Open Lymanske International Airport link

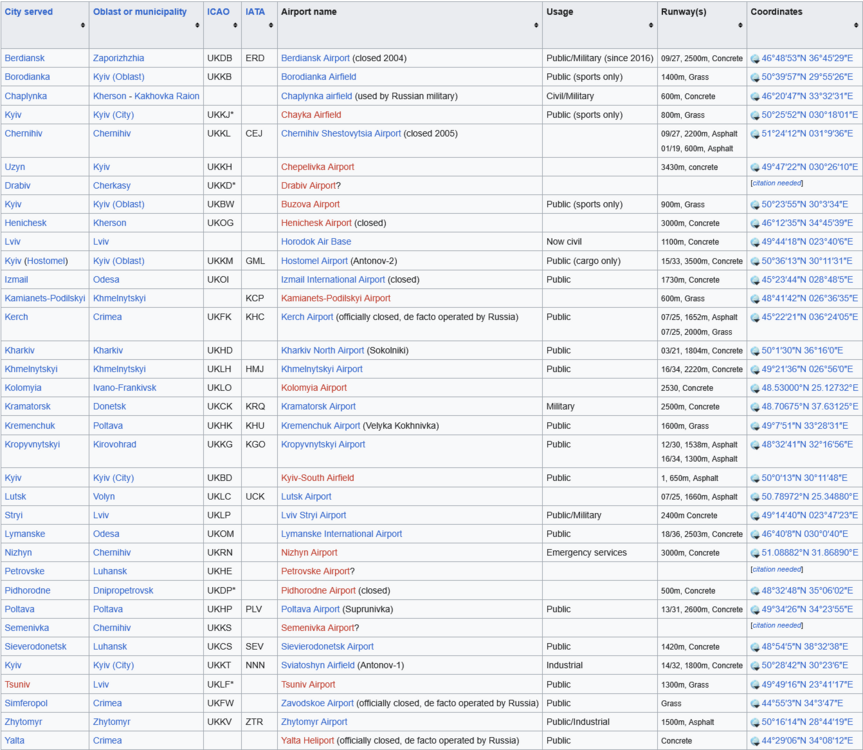click(342, 534)
